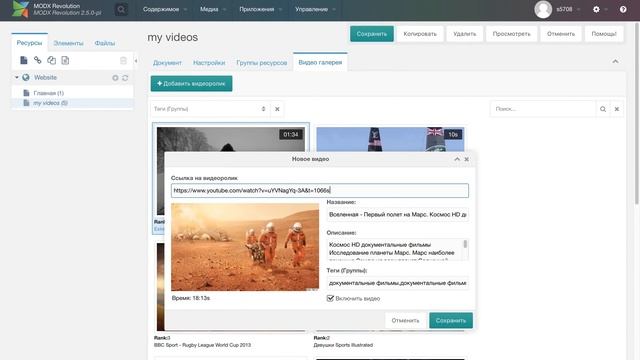Close the Новое видео dialog
640x360 pixels.
[x=467, y=159]
